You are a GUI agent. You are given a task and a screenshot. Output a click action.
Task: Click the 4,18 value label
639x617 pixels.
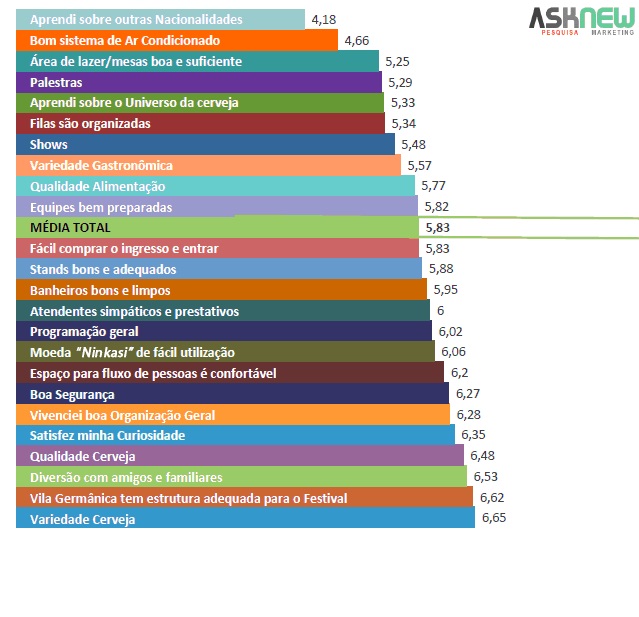point(324,19)
